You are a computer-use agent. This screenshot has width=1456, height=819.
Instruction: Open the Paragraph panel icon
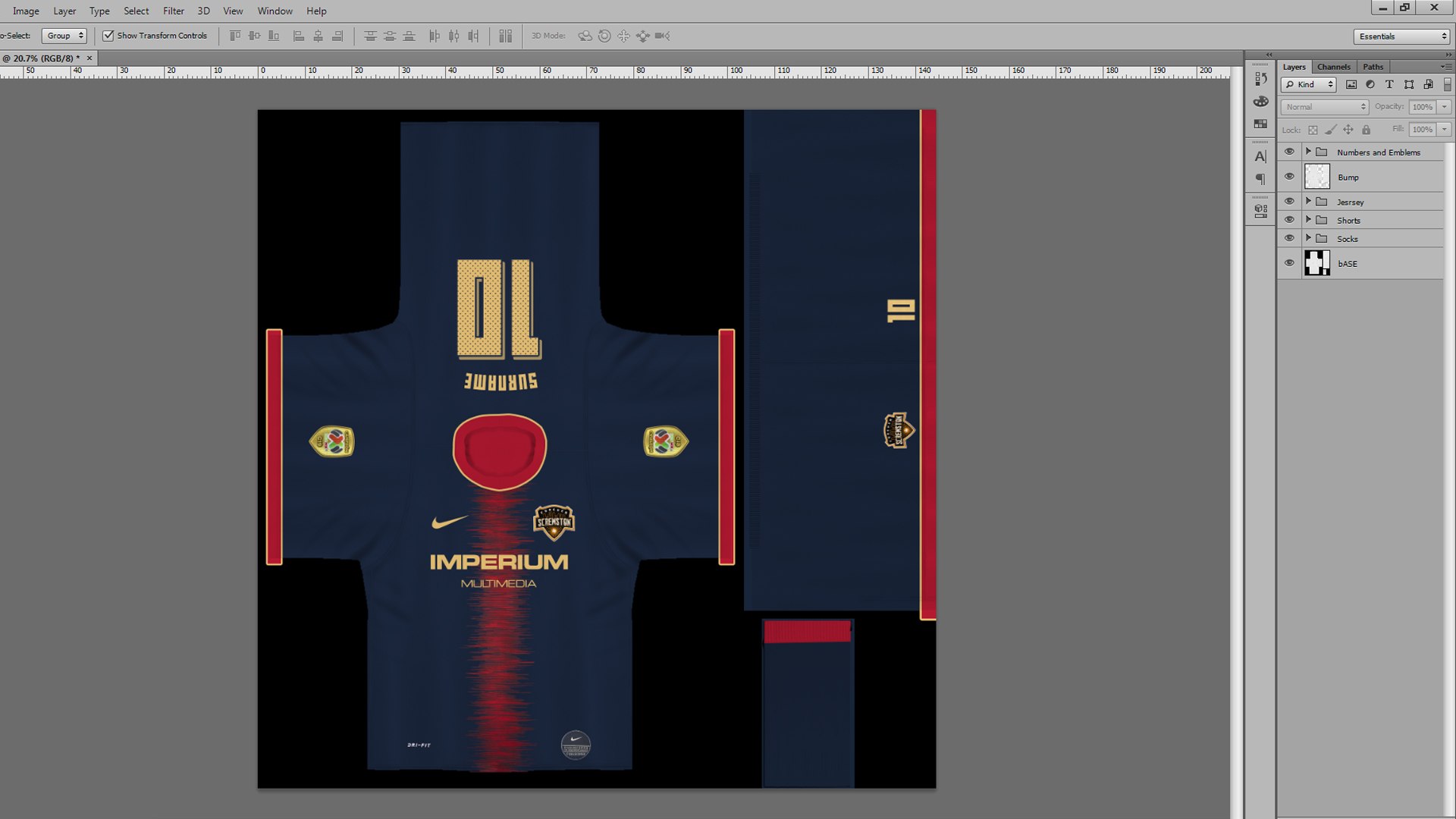(1260, 179)
